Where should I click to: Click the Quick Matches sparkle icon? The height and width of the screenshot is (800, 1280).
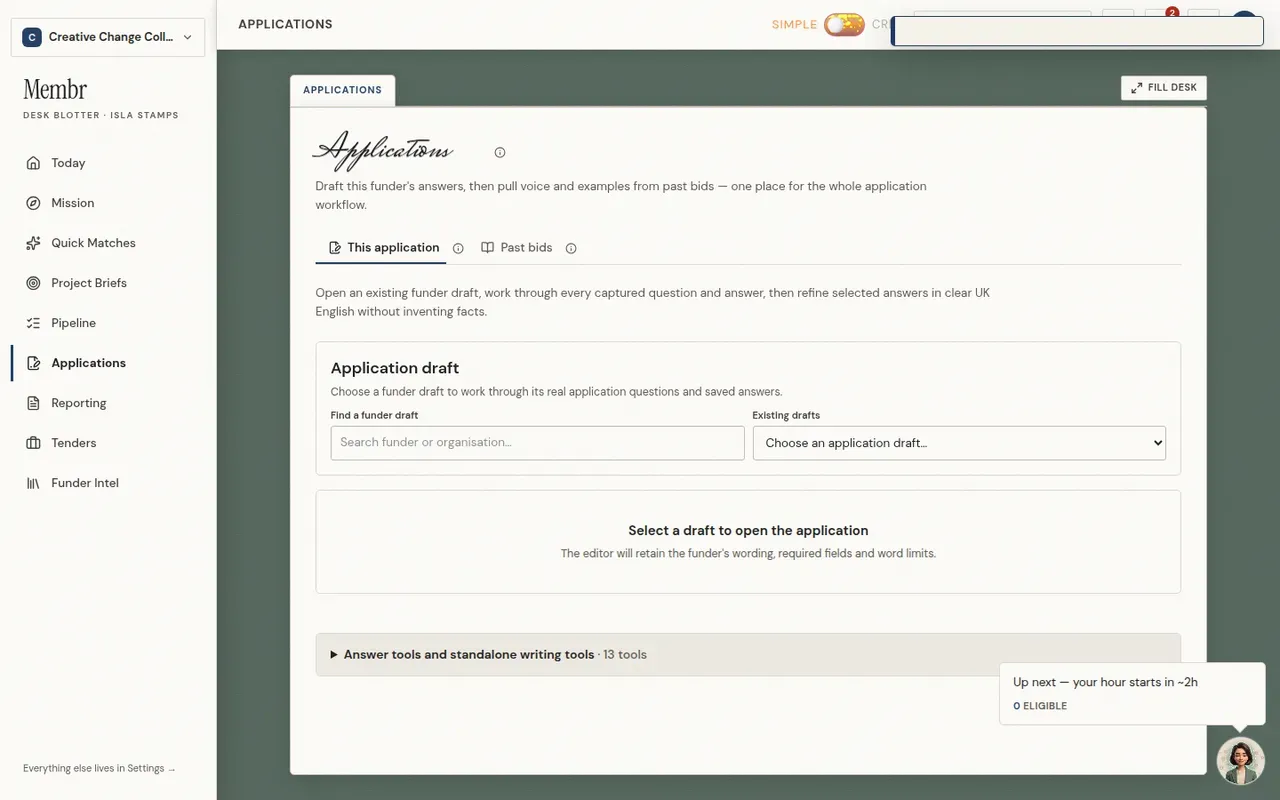point(33,243)
